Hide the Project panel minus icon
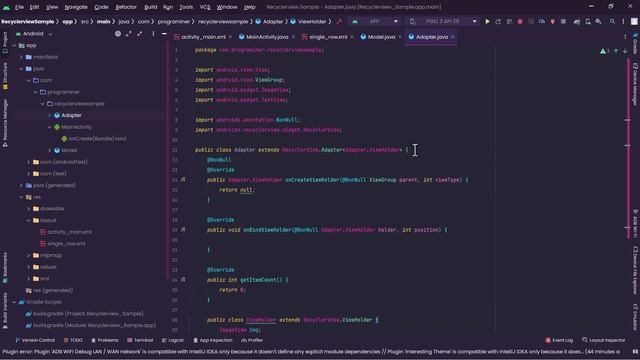Viewport: 640px width, 360px height. pyautogui.click(x=164, y=34)
